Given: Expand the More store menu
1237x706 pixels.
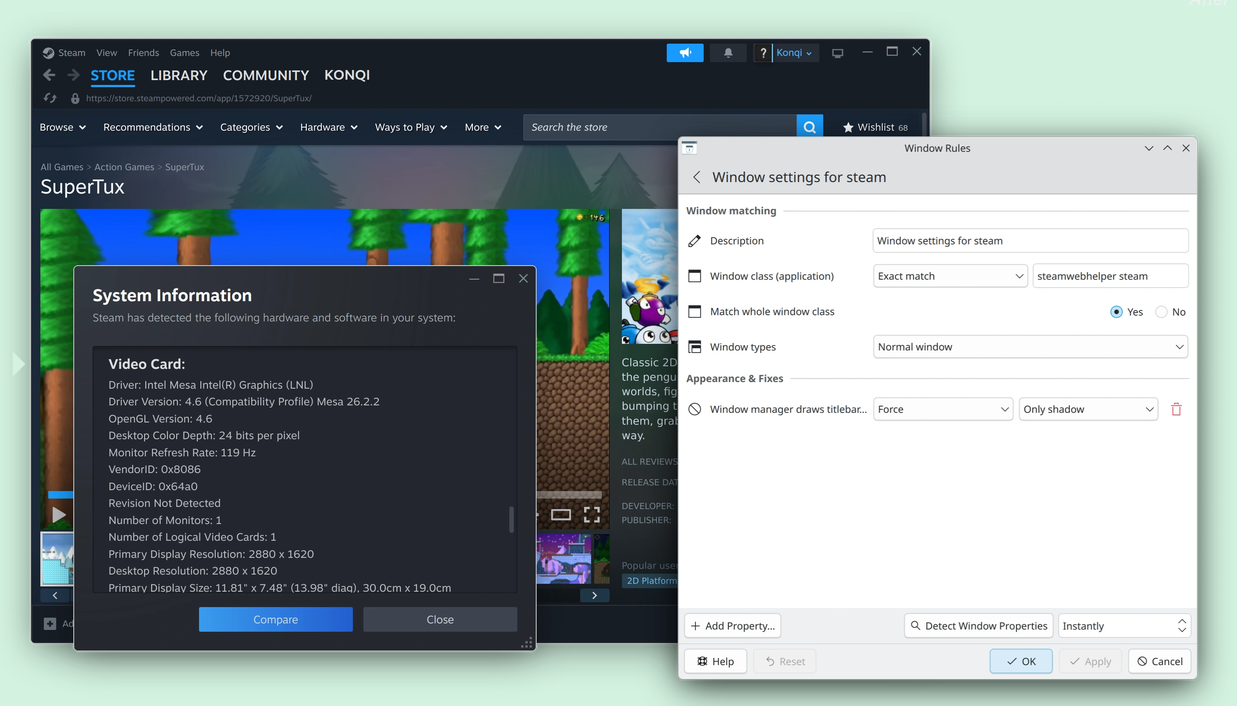Looking at the screenshot, I should point(483,127).
